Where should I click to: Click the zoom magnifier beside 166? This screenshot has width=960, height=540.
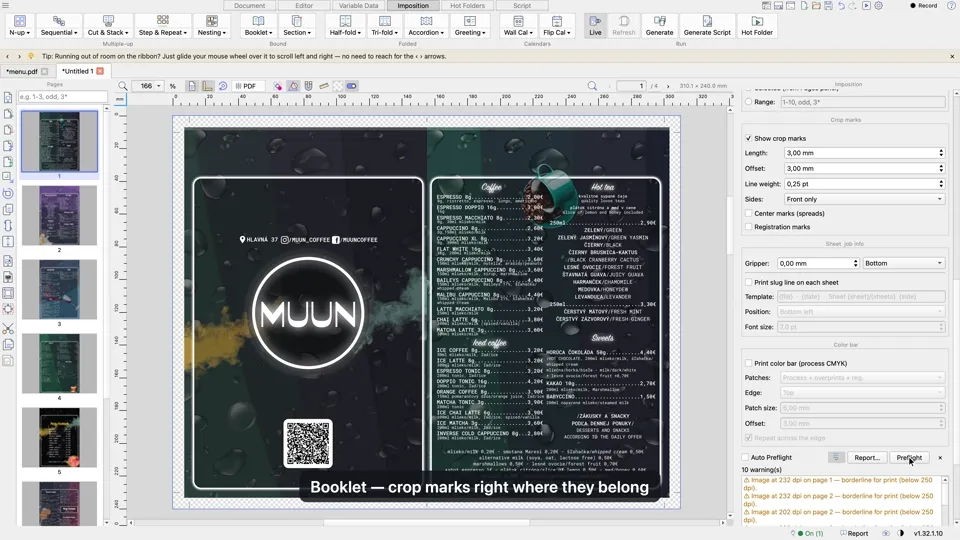click(123, 86)
